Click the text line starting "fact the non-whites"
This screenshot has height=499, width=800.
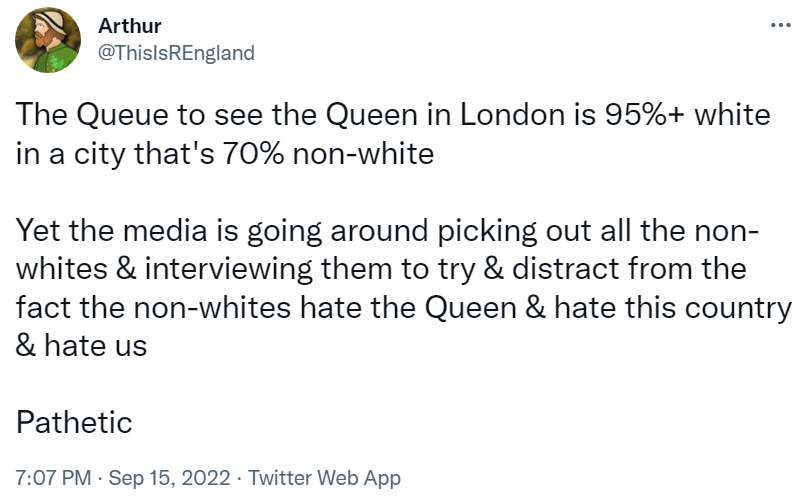coord(403,307)
